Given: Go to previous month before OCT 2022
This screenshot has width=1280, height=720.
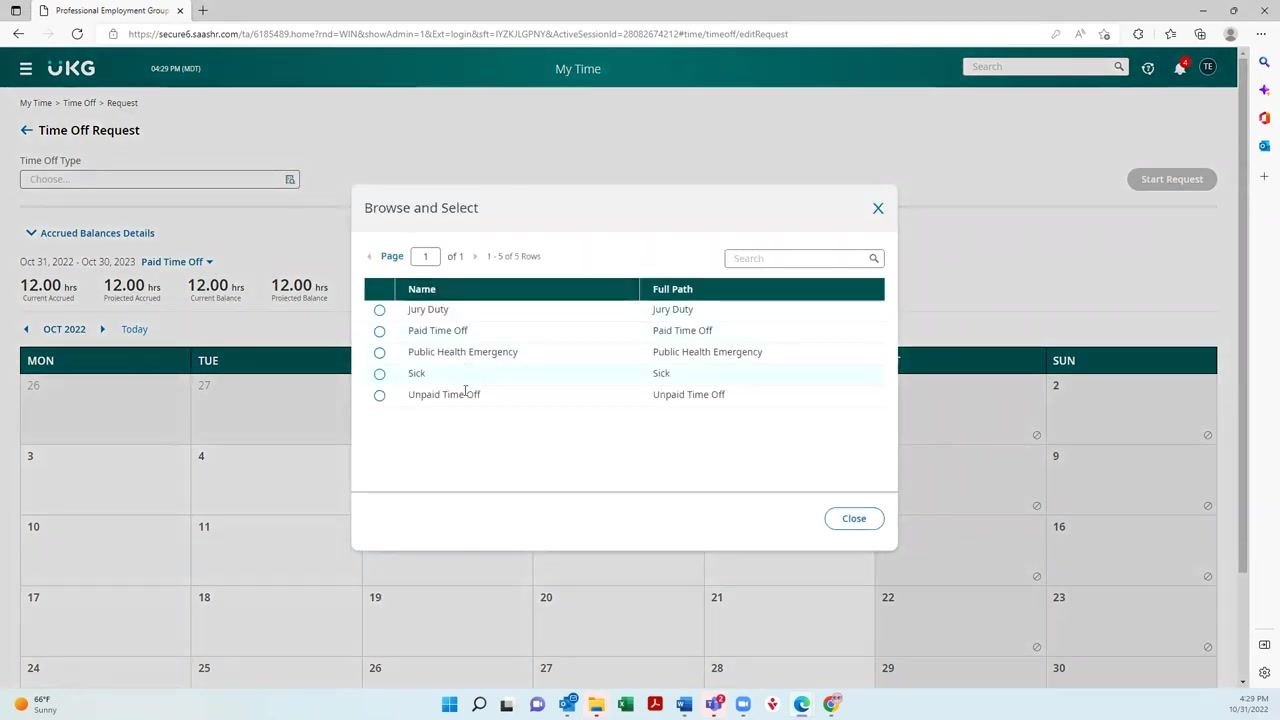Looking at the screenshot, I should (x=26, y=329).
